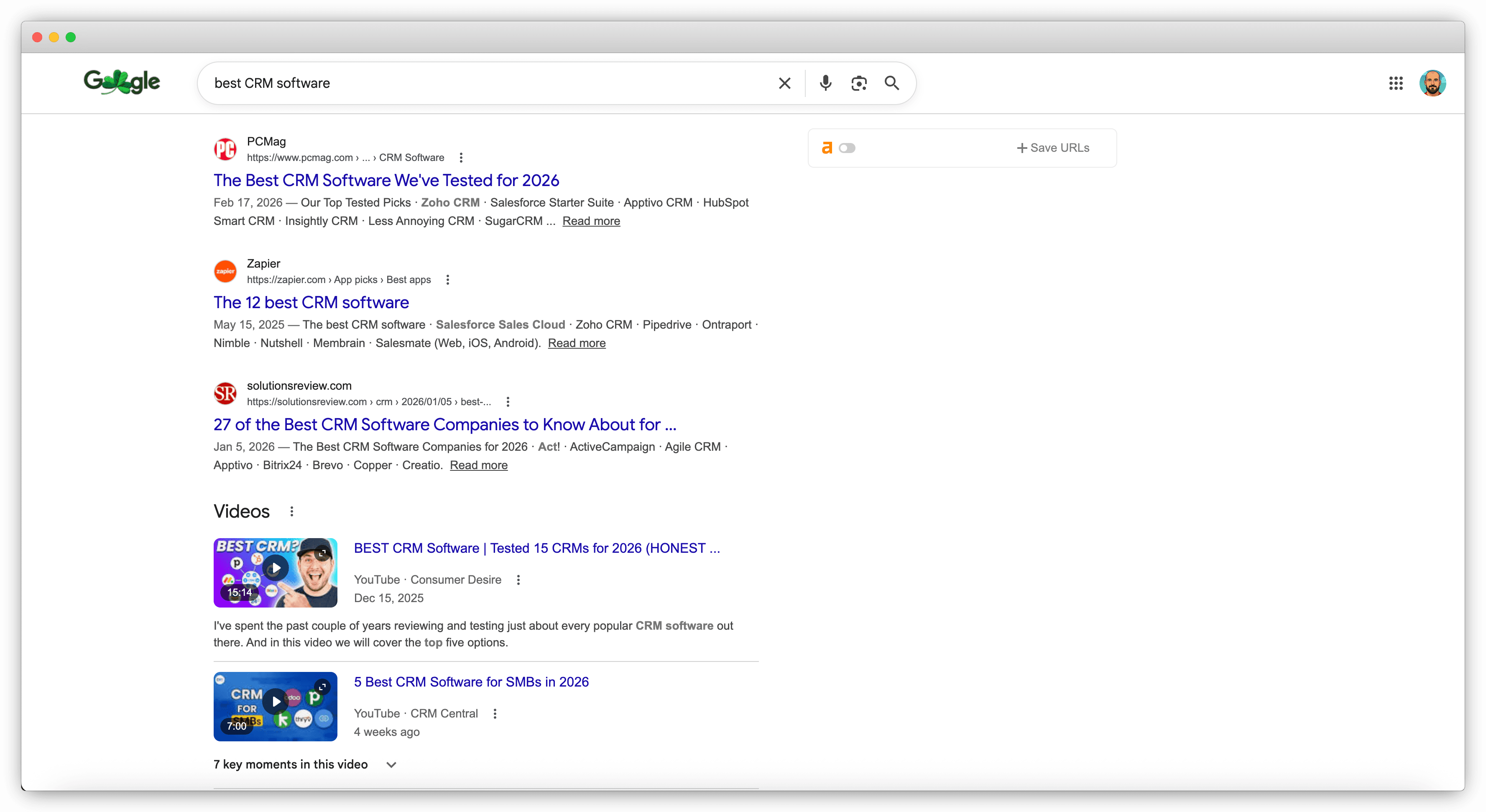1486x812 pixels.
Task: Click the Google holiday logo
Action: 122,82
